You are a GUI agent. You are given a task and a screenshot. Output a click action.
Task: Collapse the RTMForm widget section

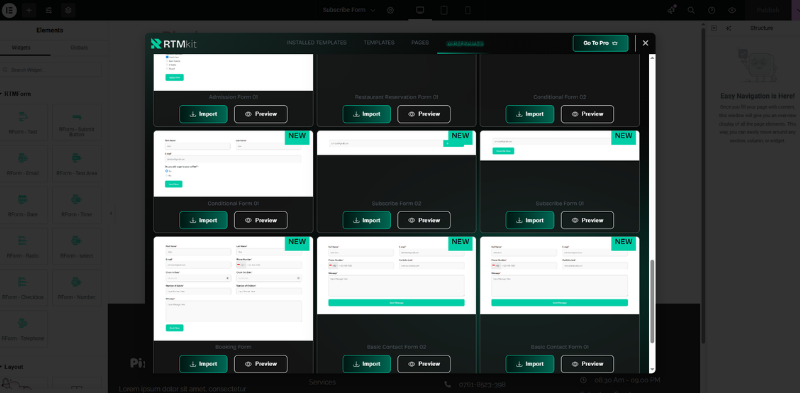(15, 94)
